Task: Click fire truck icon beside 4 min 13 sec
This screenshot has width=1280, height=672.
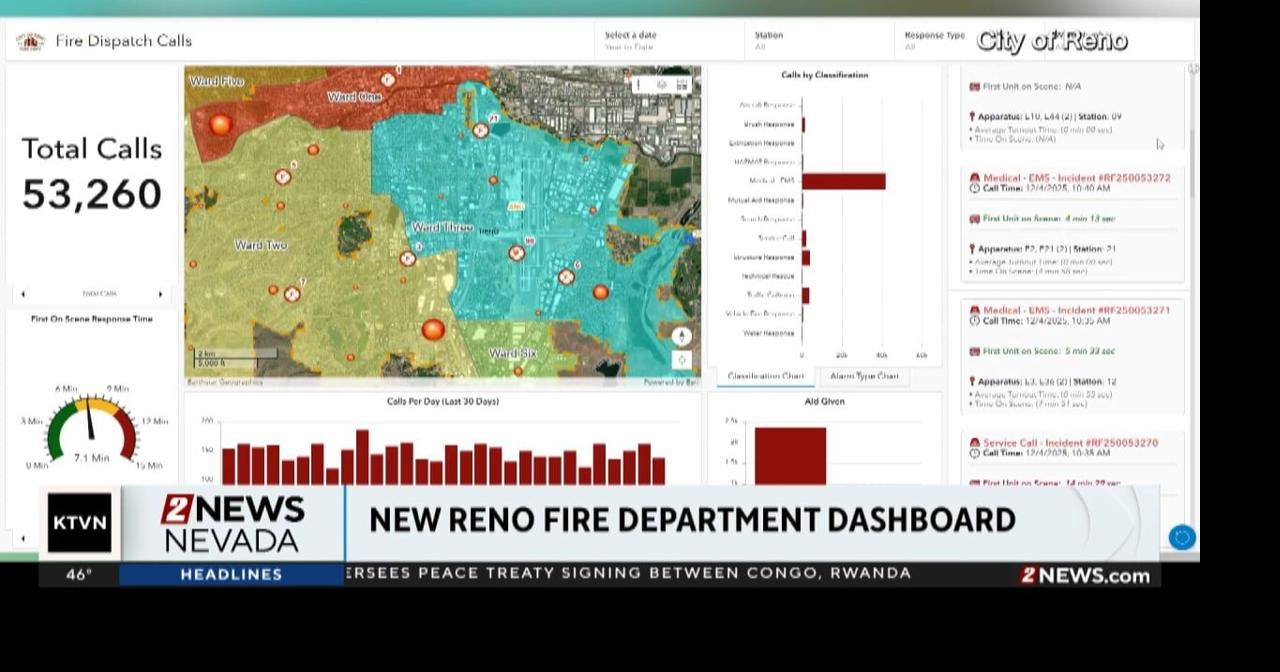Action: click(975, 219)
